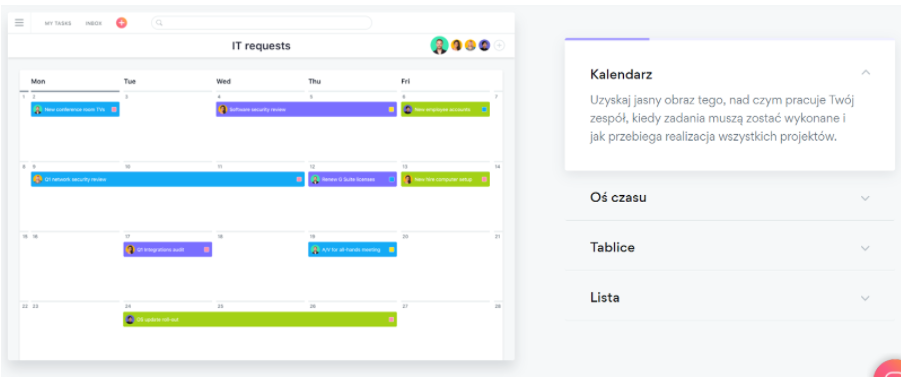The height and width of the screenshot is (377, 901).
Task: Click the search magnifier icon
Action: (x=159, y=23)
